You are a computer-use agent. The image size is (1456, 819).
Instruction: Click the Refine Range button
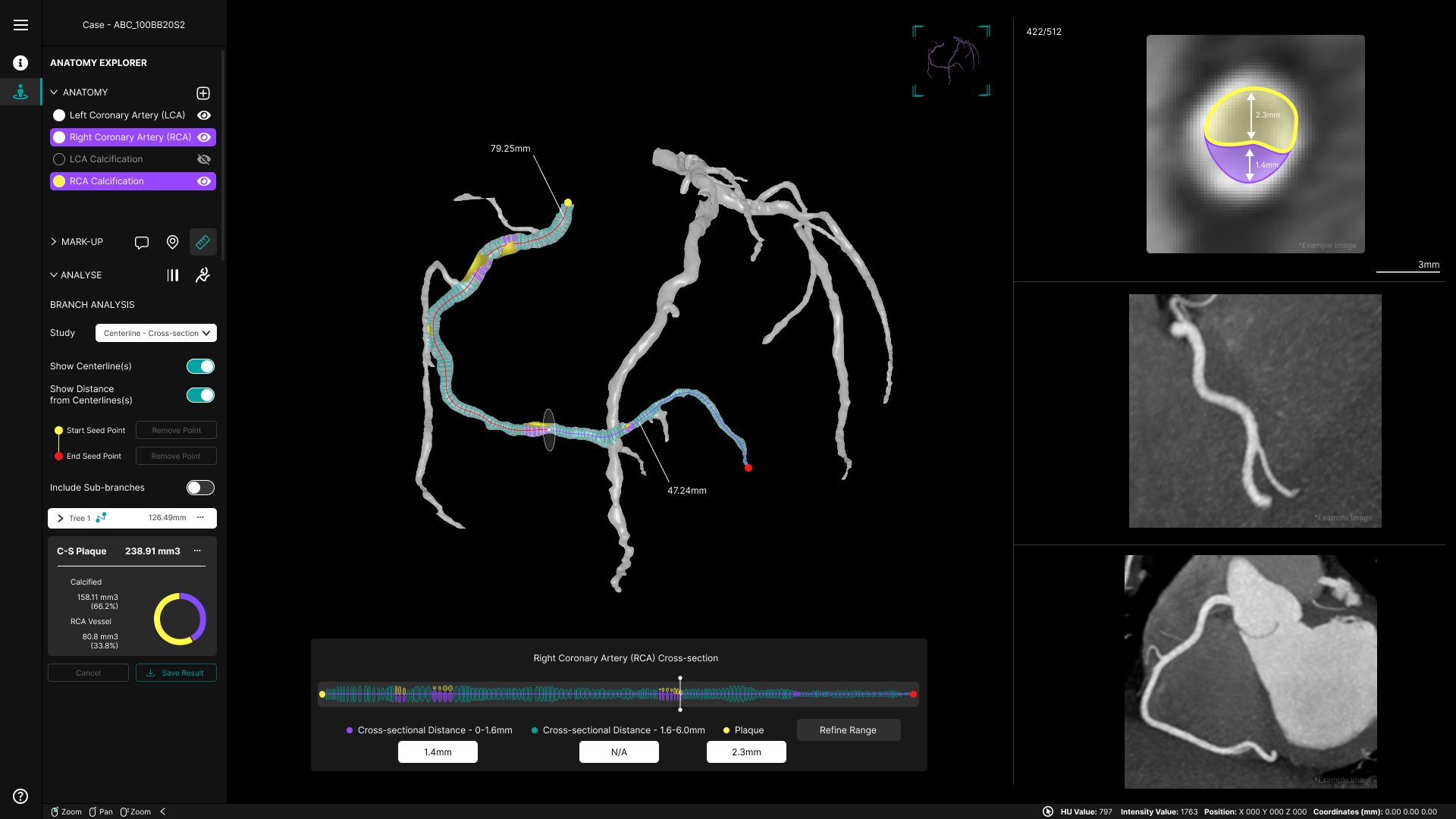[848, 730]
